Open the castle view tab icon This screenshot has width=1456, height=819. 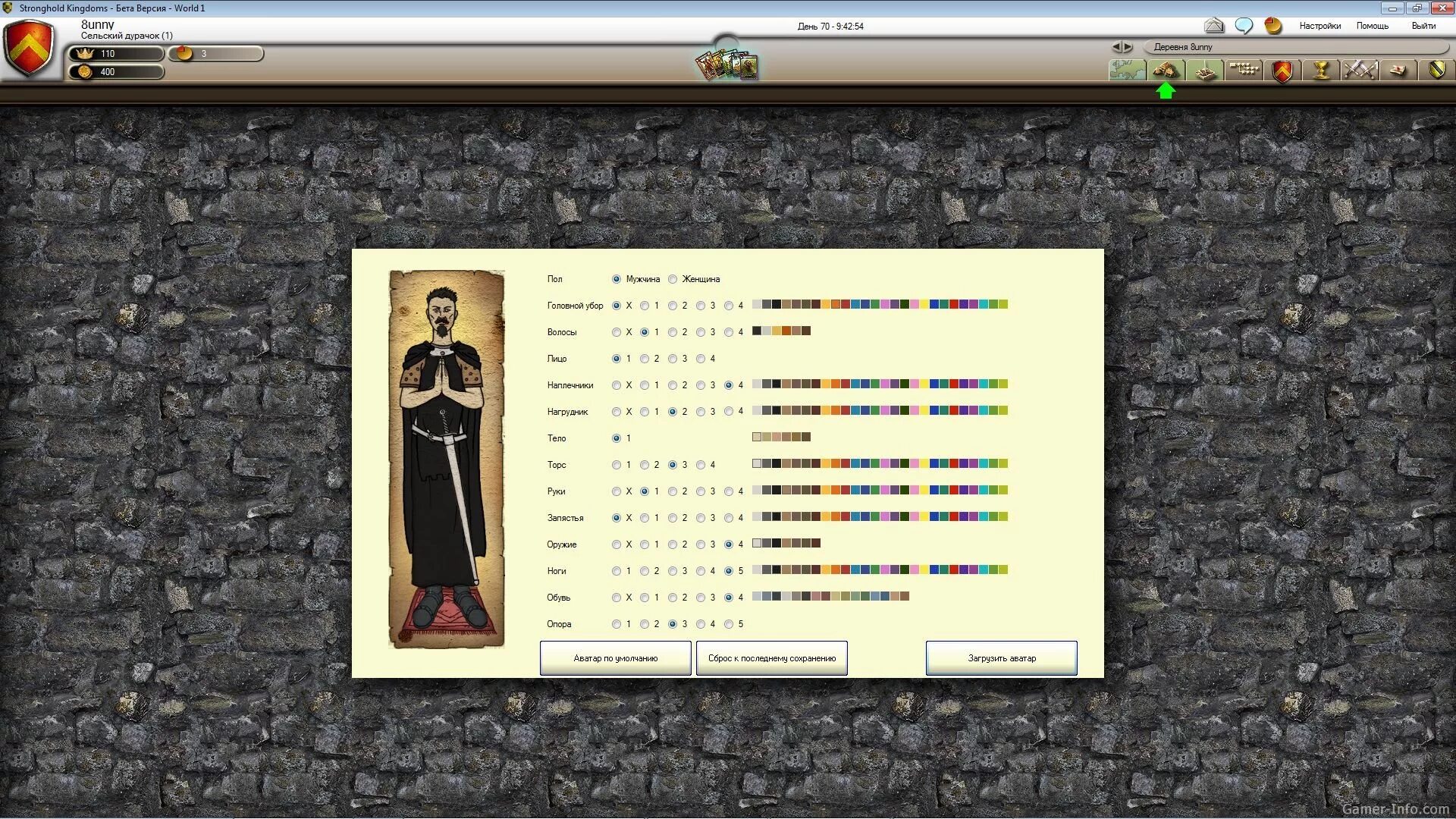1205,71
